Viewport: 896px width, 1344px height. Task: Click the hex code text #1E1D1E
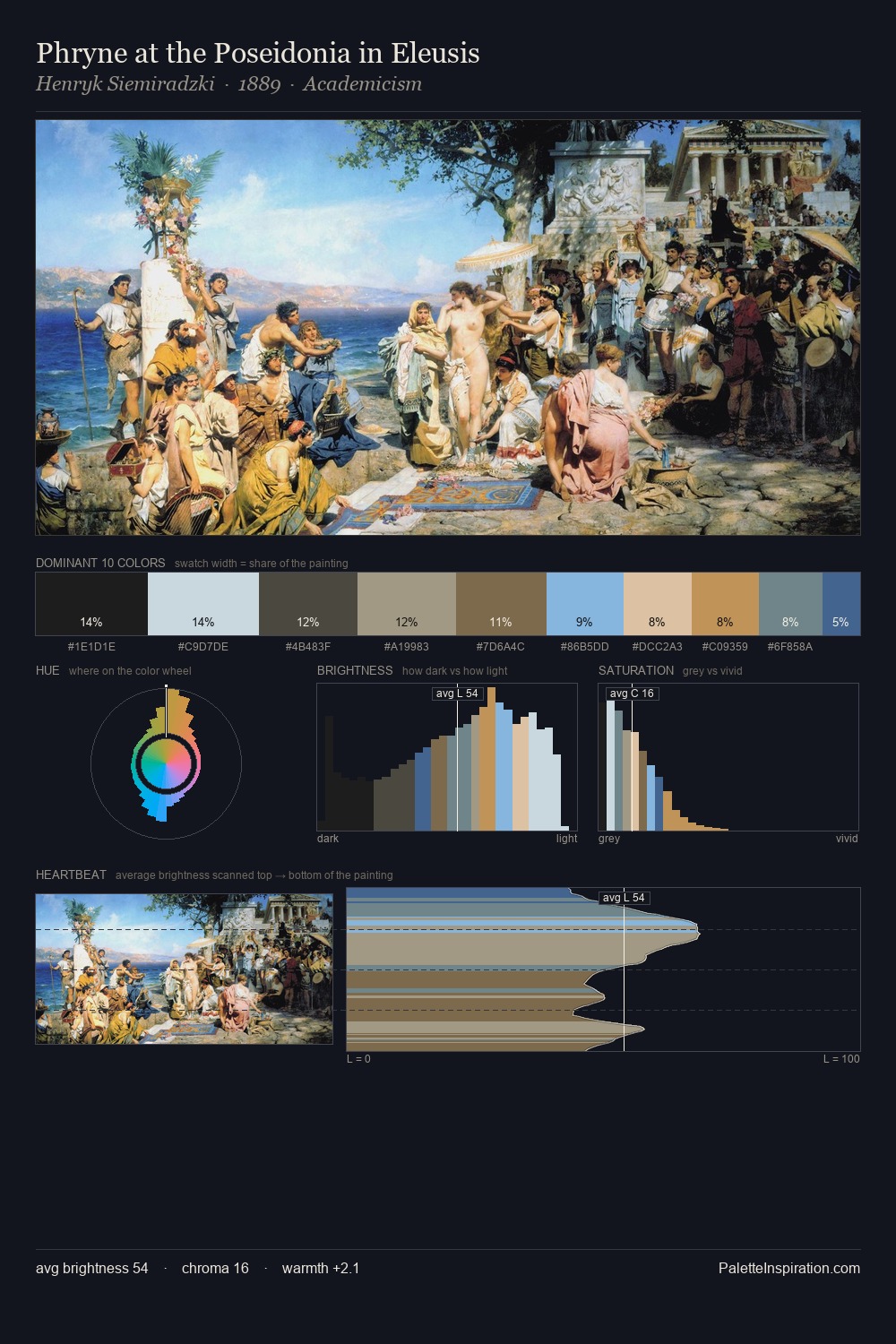pyautogui.click(x=91, y=646)
